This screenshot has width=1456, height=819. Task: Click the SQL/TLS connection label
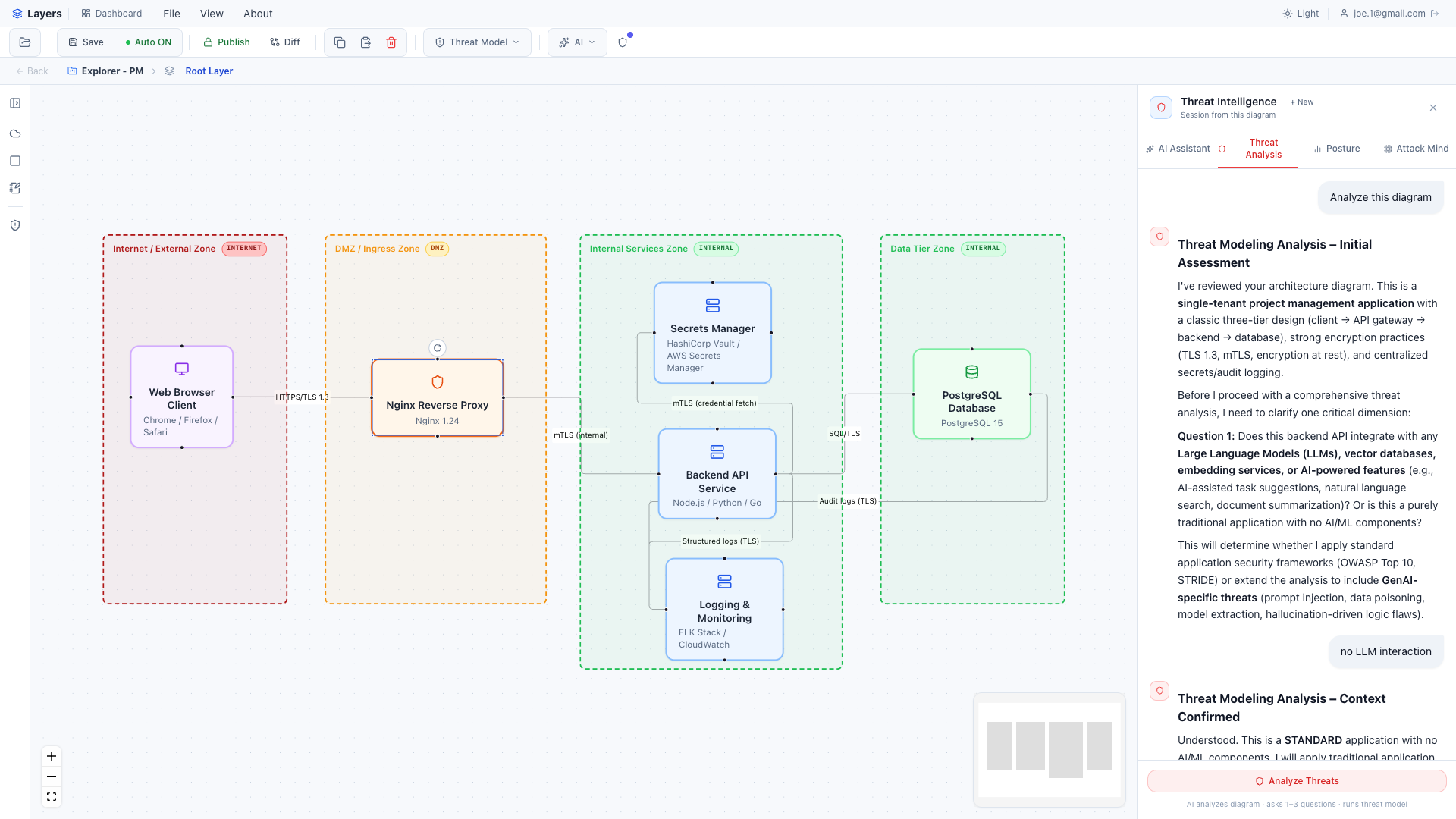845,434
